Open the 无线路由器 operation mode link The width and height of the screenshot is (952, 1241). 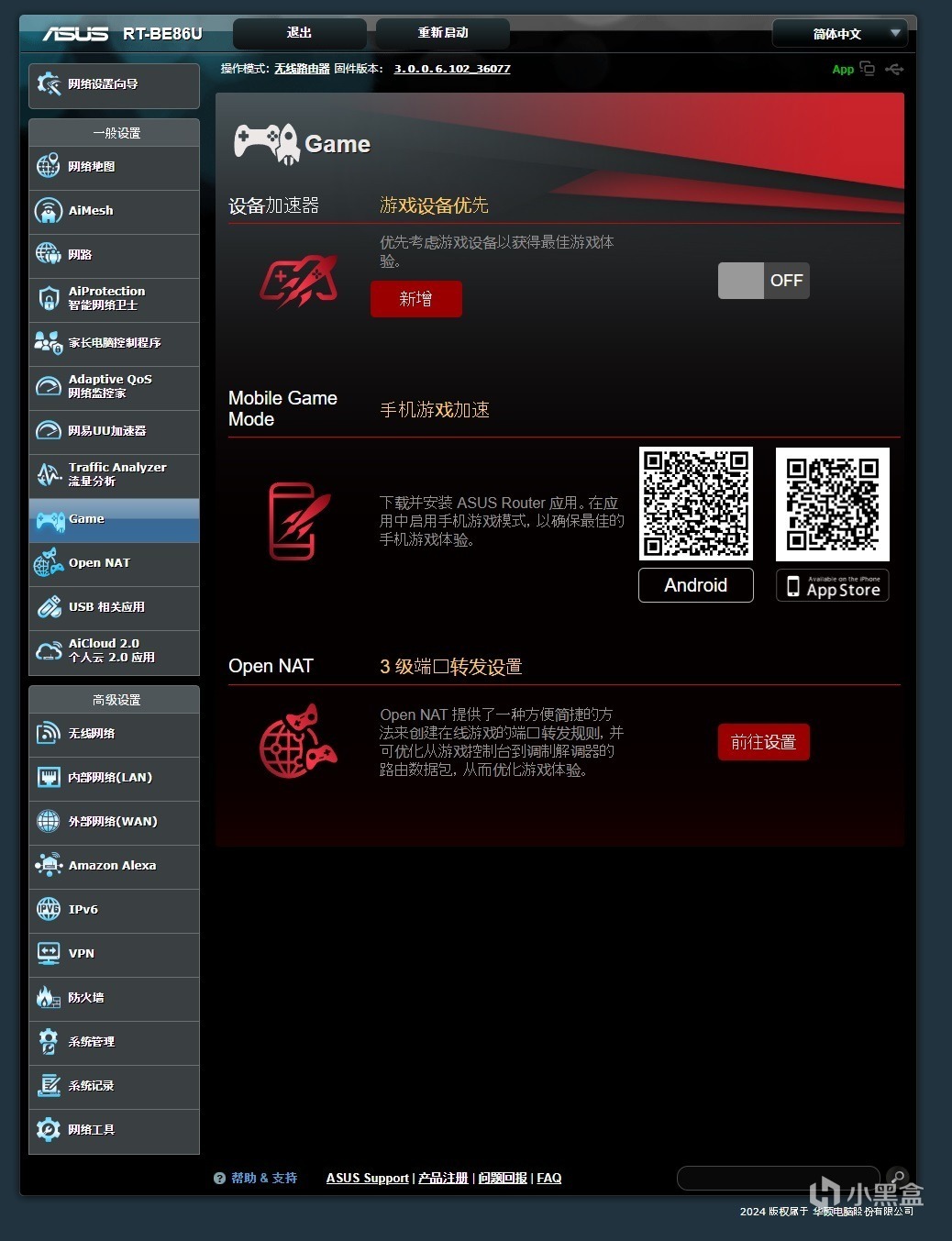pos(302,69)
